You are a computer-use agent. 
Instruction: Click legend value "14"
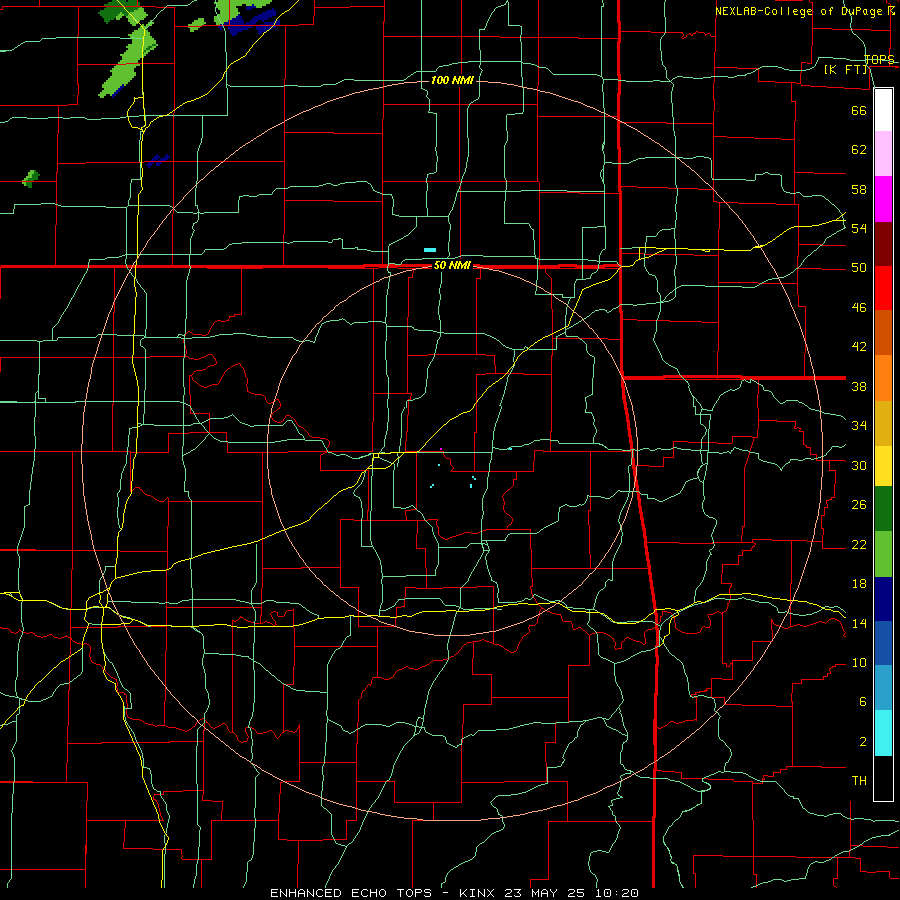tap(859, 623)
